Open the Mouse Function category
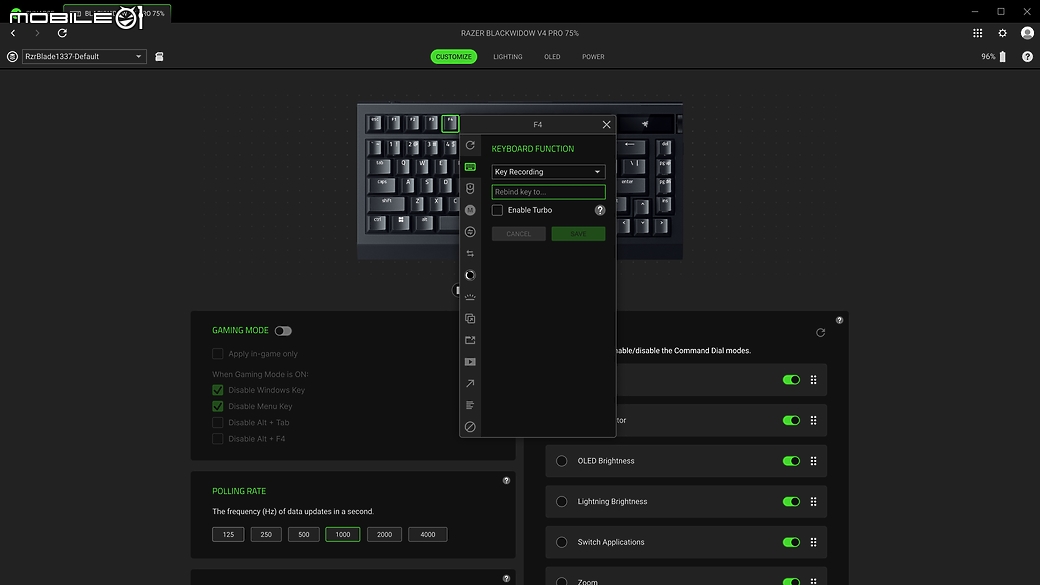This screenshot has height=585, width=1040. (470, 188)
